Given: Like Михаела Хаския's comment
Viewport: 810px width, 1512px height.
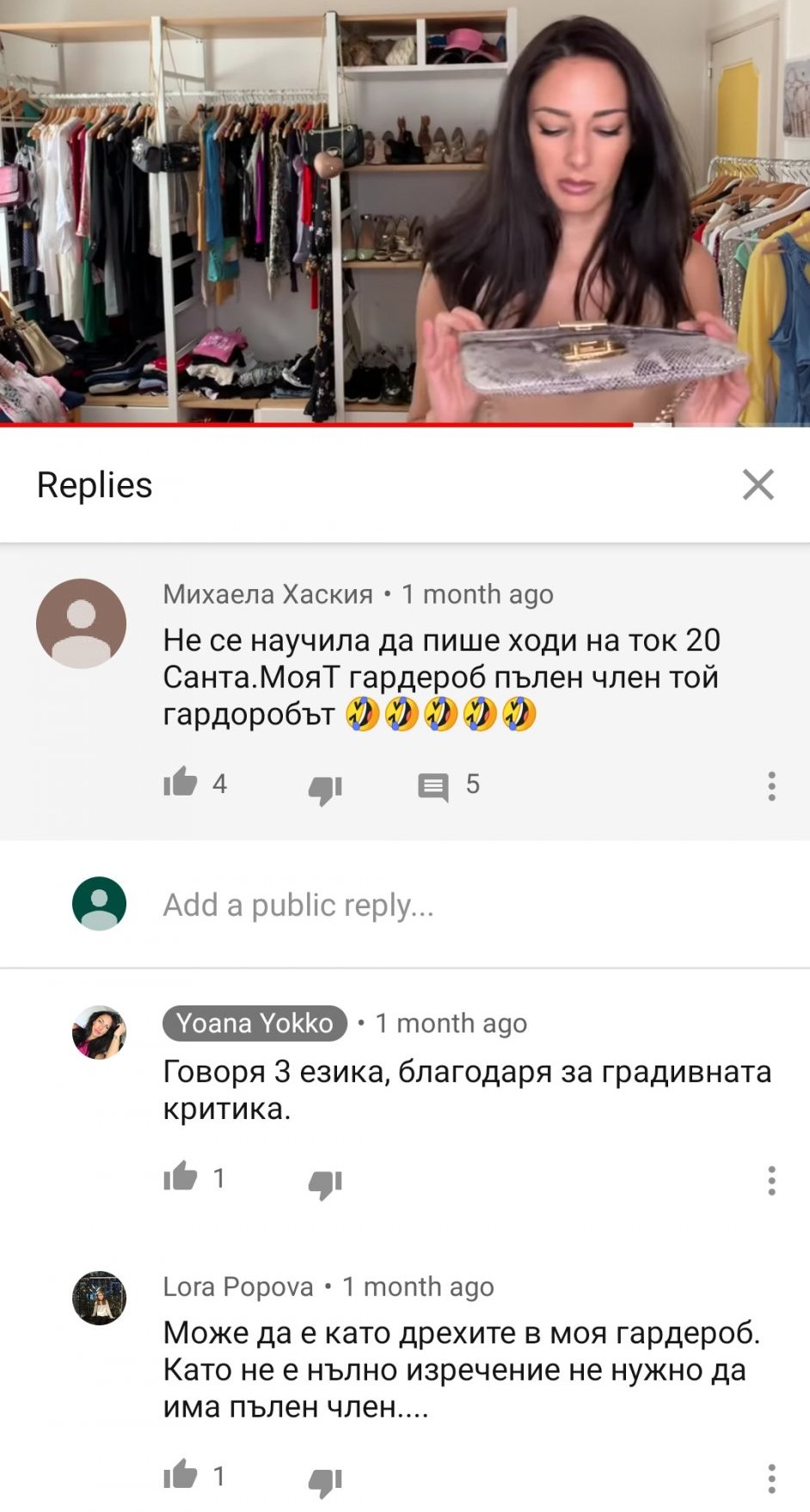Looking at the screenshot, I should 181,783.
